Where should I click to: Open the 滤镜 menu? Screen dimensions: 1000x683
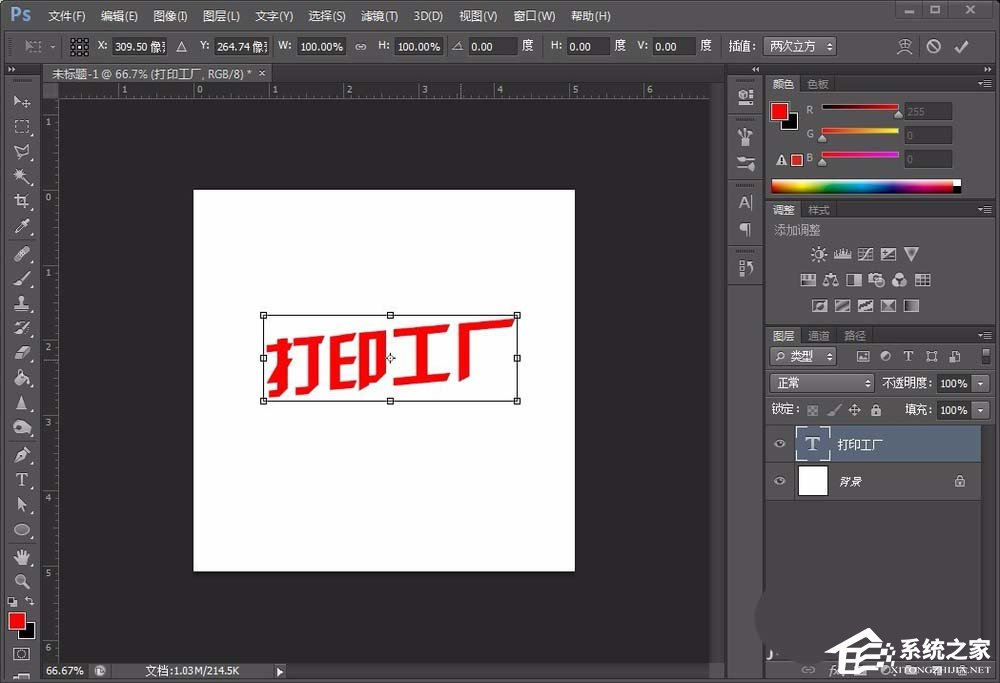tap(378, 15)
